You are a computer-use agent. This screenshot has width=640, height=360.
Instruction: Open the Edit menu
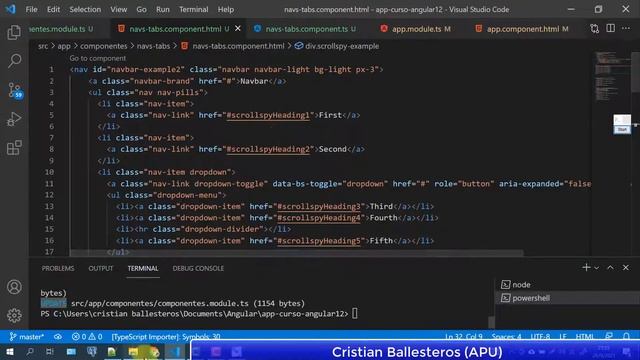click(53, 9)
